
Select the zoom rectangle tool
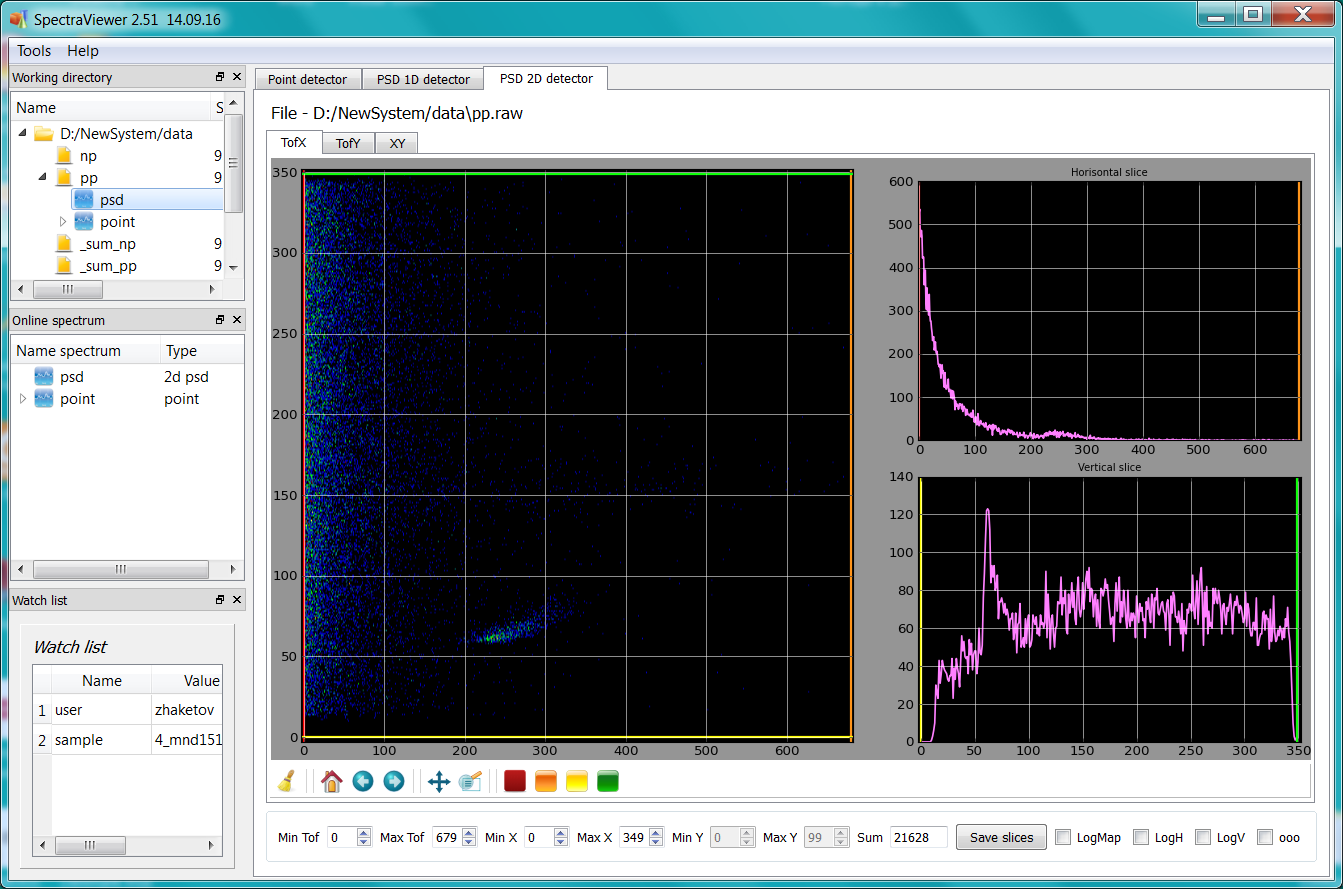click(x=470, y=781)
